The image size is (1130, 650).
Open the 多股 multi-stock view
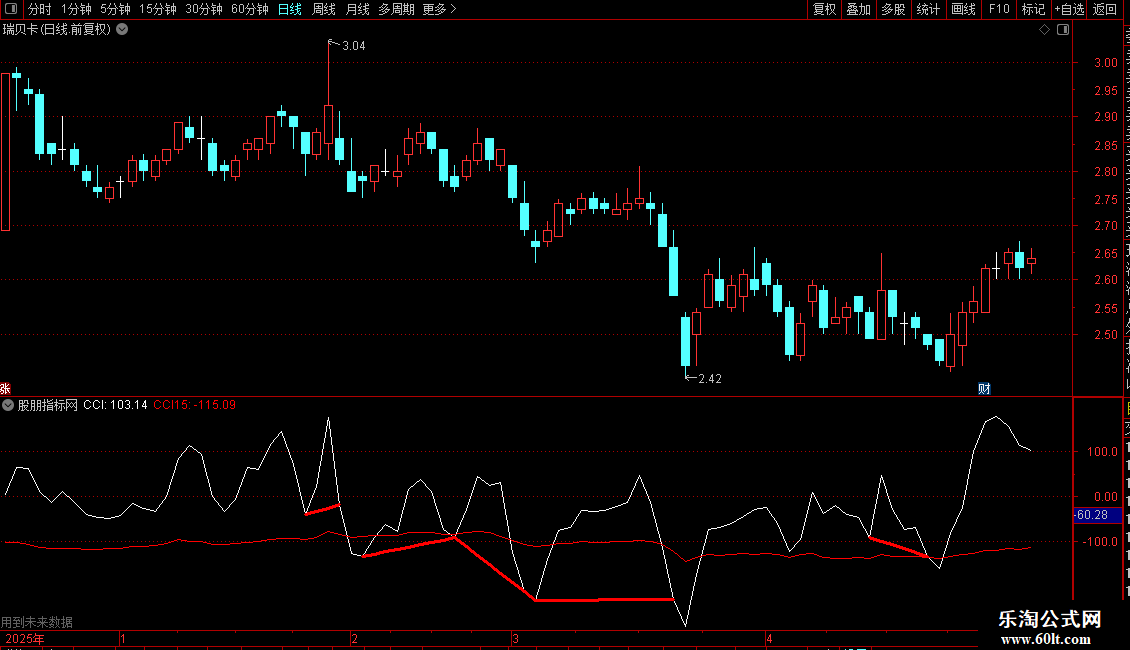(x=893, y=9)
